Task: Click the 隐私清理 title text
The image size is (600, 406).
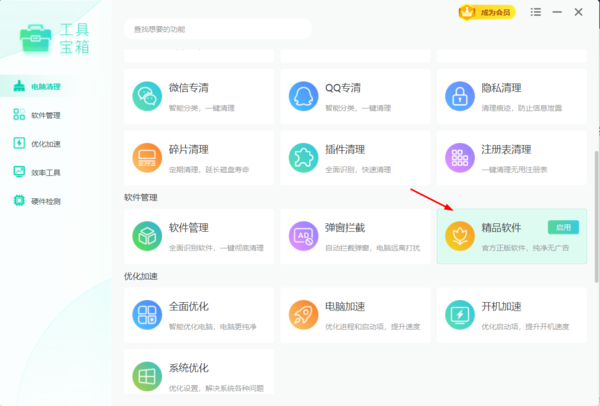Action: coord(501,88)
